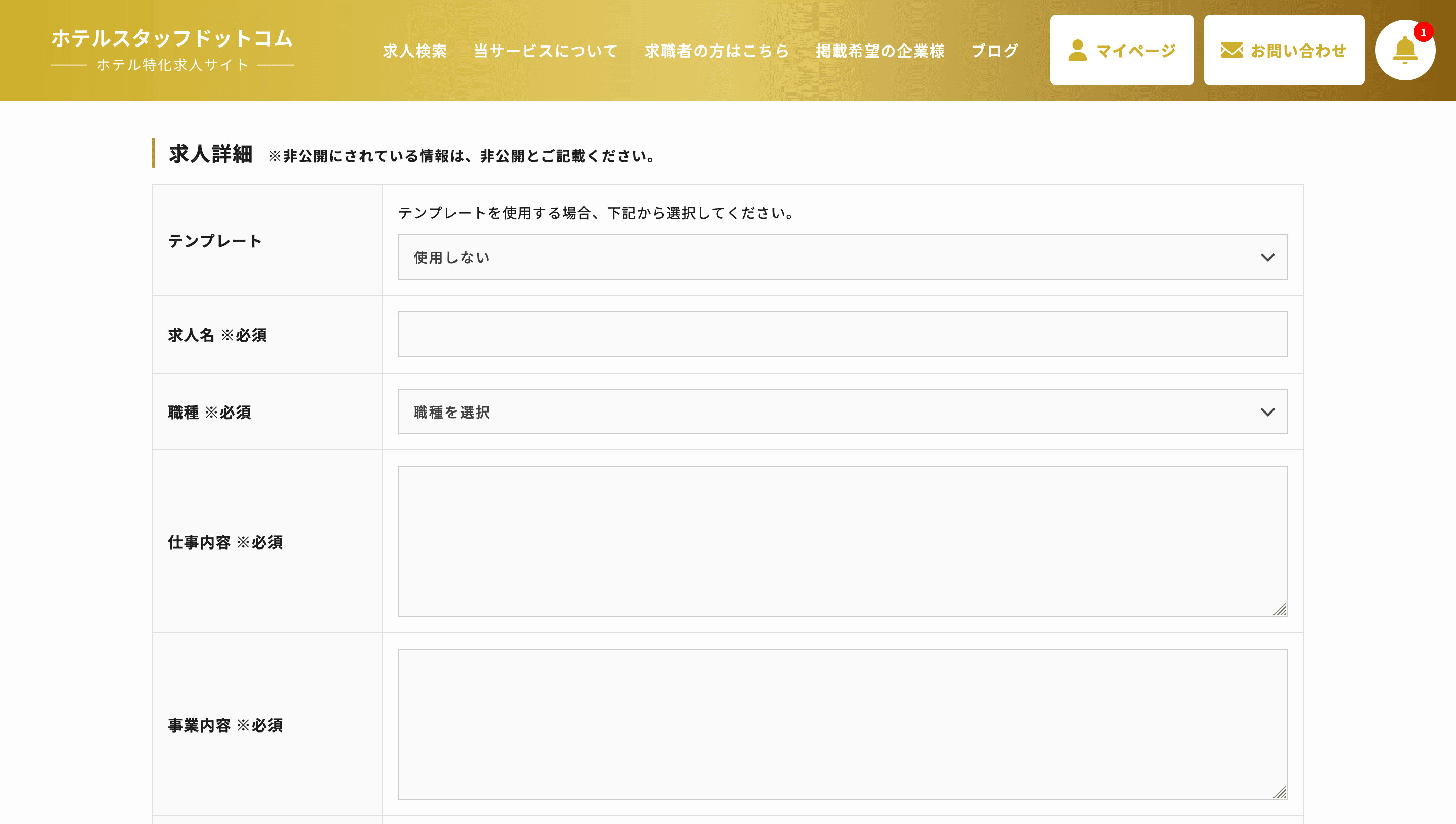Viewport: 1456px width, 824px height.
Task: Open 求人検索 in the navigation menu
Action: tap(415, 51)
